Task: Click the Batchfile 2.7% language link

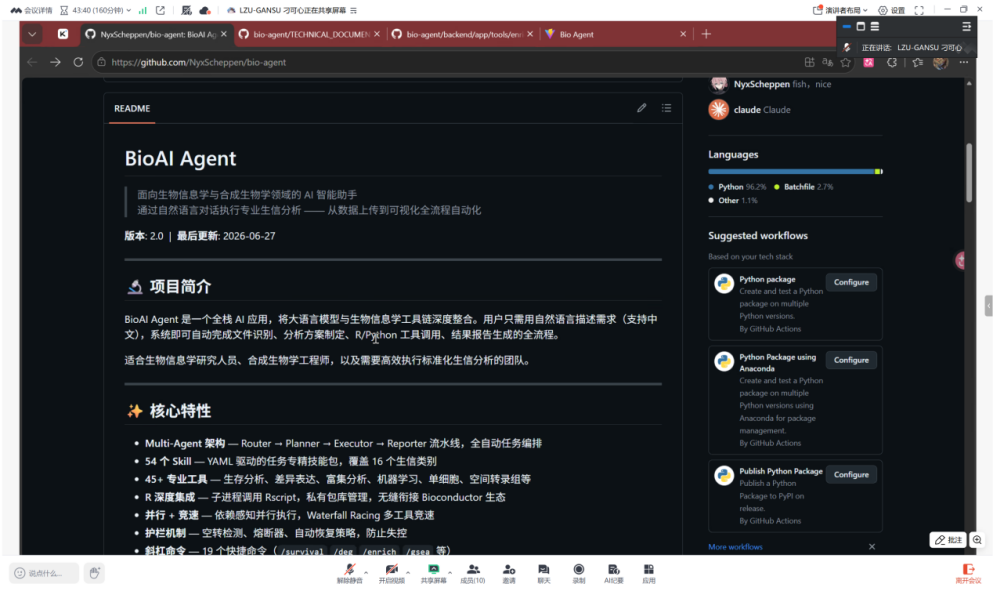Action: [x=804, y=187]
